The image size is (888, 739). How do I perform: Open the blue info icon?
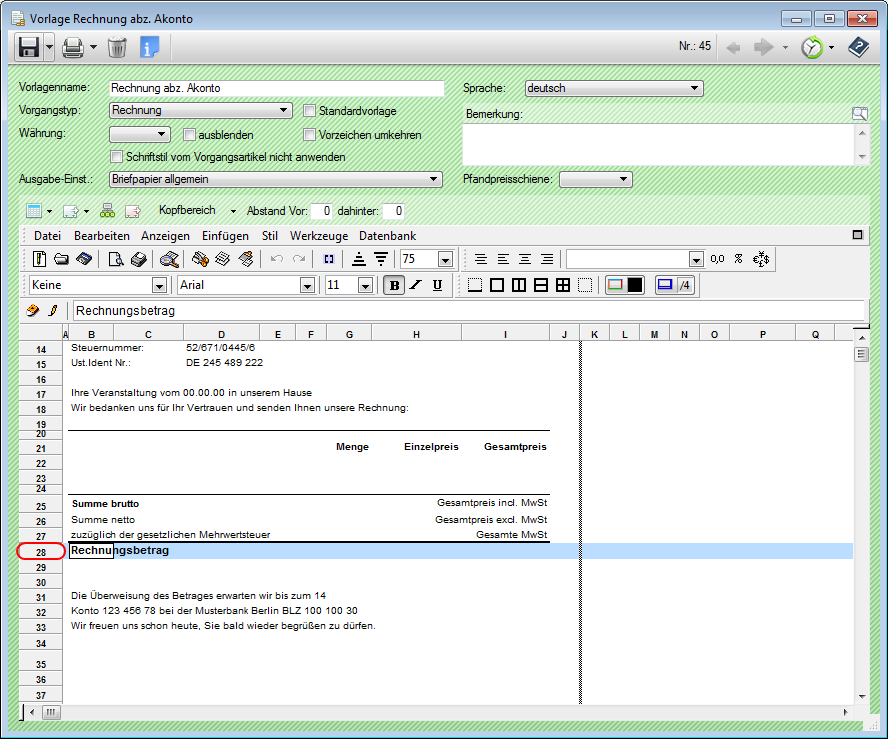pos(150,46)
